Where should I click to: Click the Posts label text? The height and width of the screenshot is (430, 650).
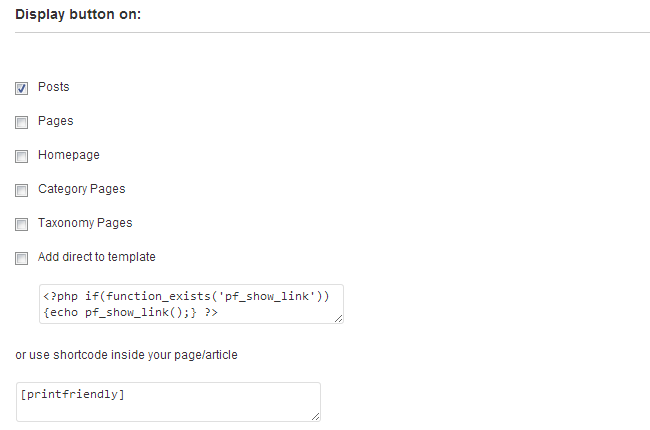(53, 87)
